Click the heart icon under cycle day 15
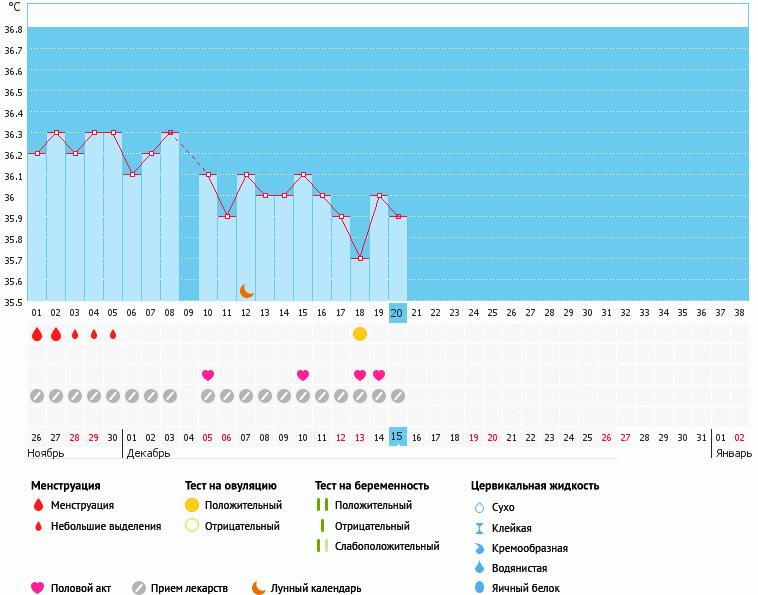Image resolution: width=758 pixels, height=595 pixels. [303, 375]
